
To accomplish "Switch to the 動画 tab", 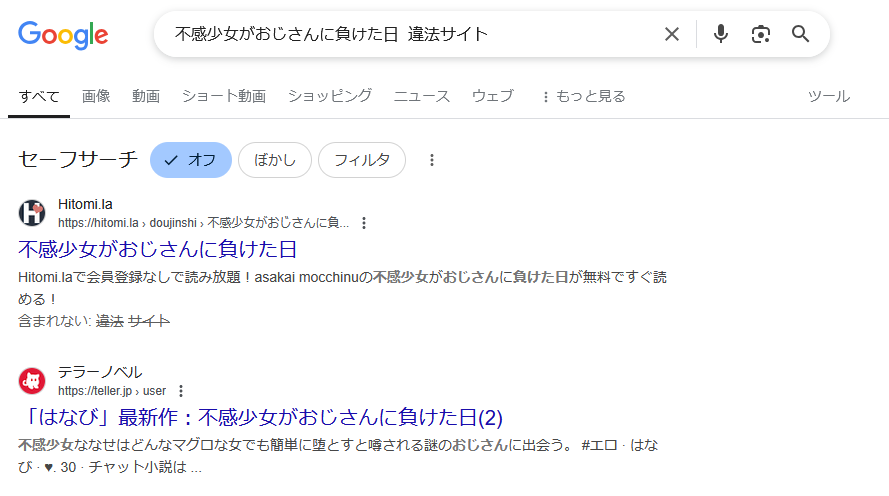I will point(146,96).
